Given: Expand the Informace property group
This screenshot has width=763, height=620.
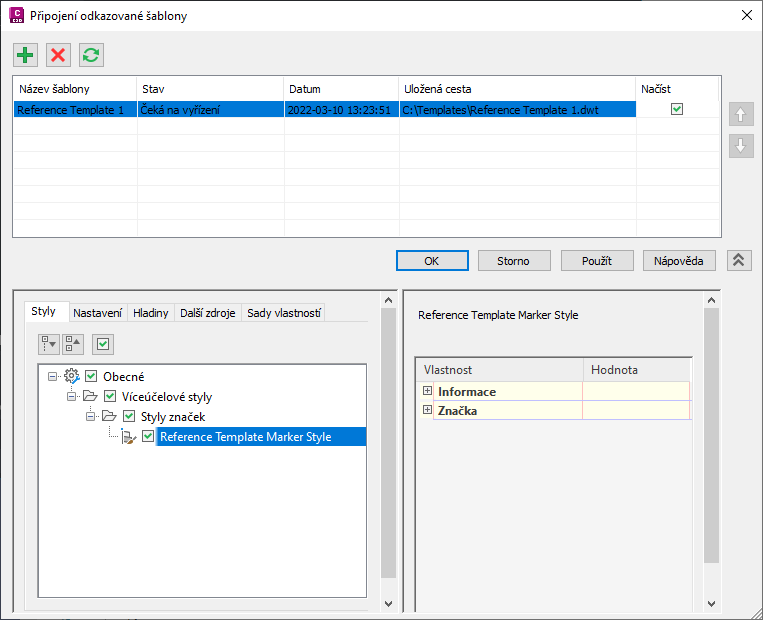Looking at the screenshot, I should (x=427, y=391).
